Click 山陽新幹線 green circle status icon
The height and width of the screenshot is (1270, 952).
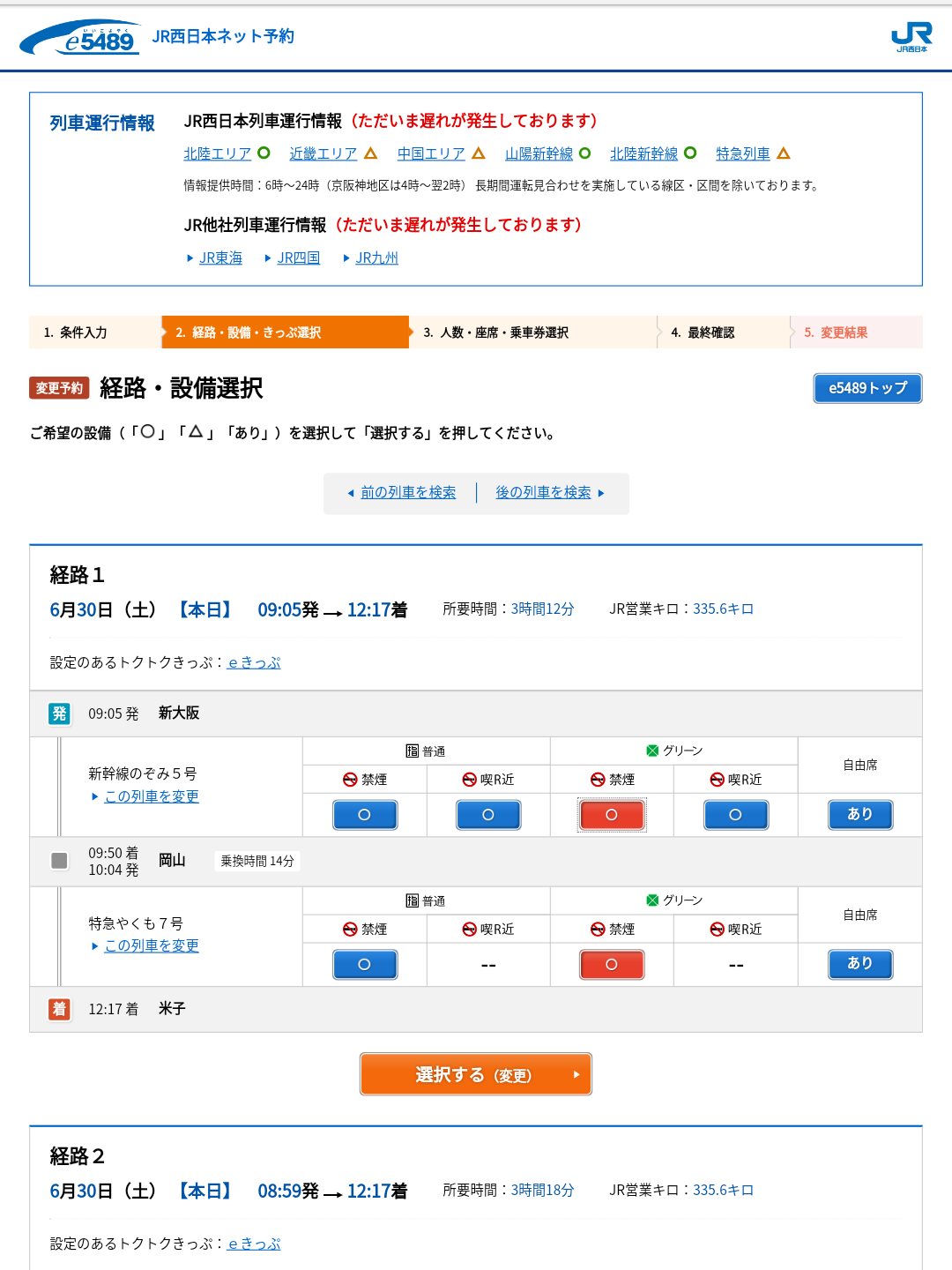click(584, 153)
